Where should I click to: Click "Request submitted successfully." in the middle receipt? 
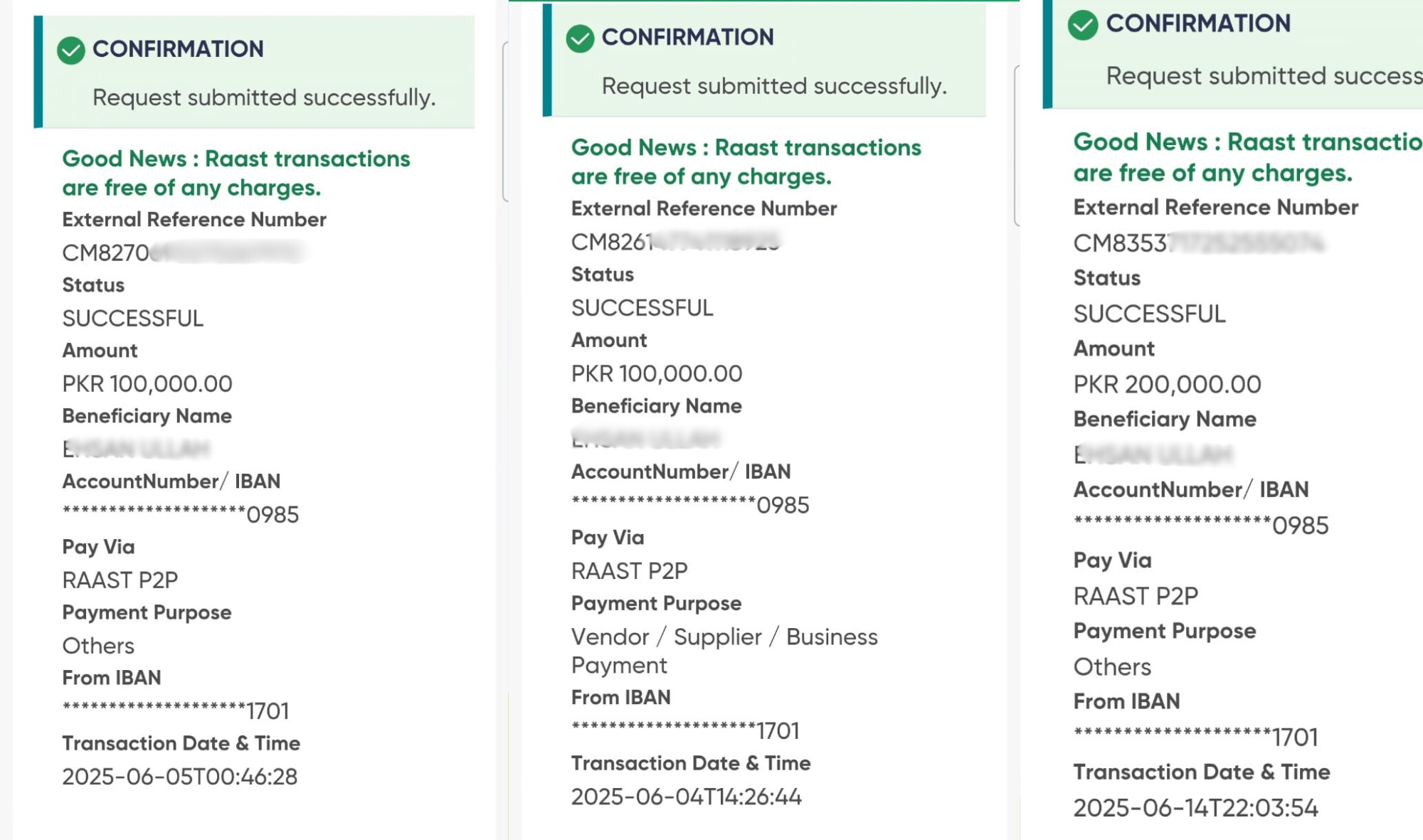coord(774,86)
